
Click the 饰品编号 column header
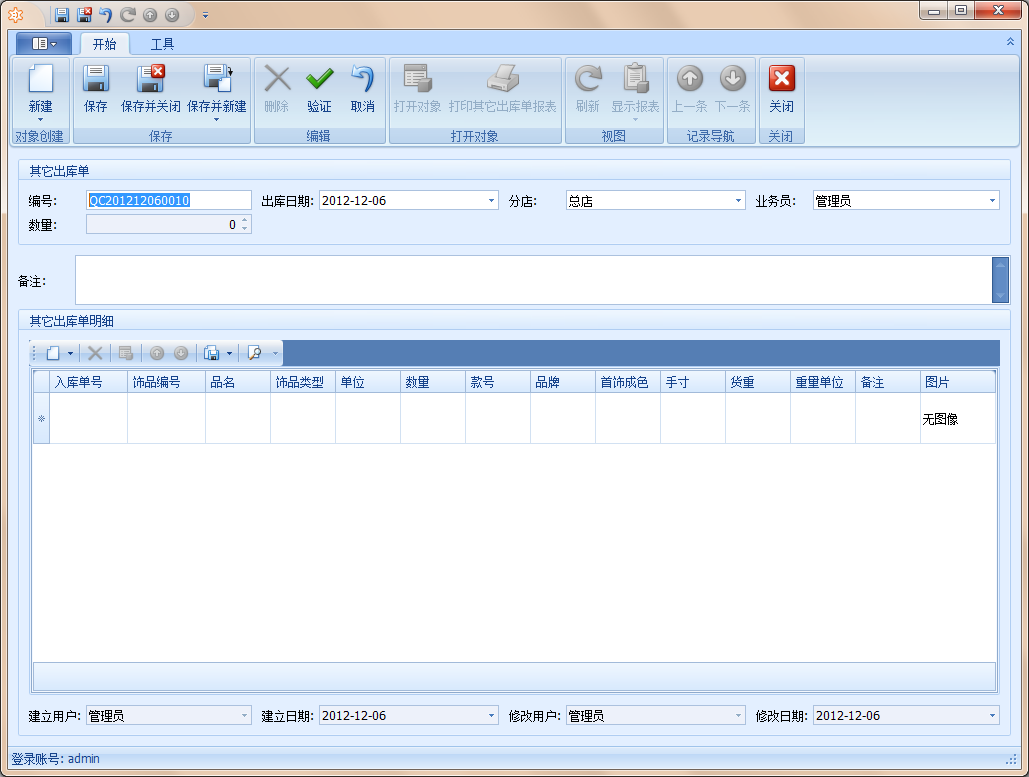(167, 382)
